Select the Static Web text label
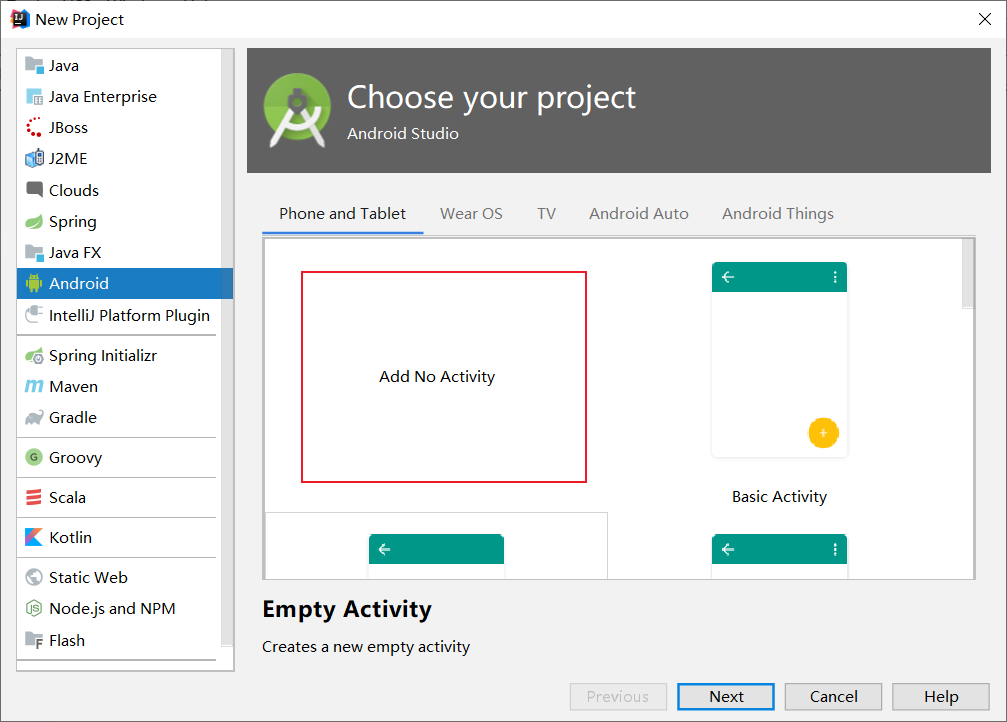The height and width of the screenshot is (722, 1007). click(88, 577)
